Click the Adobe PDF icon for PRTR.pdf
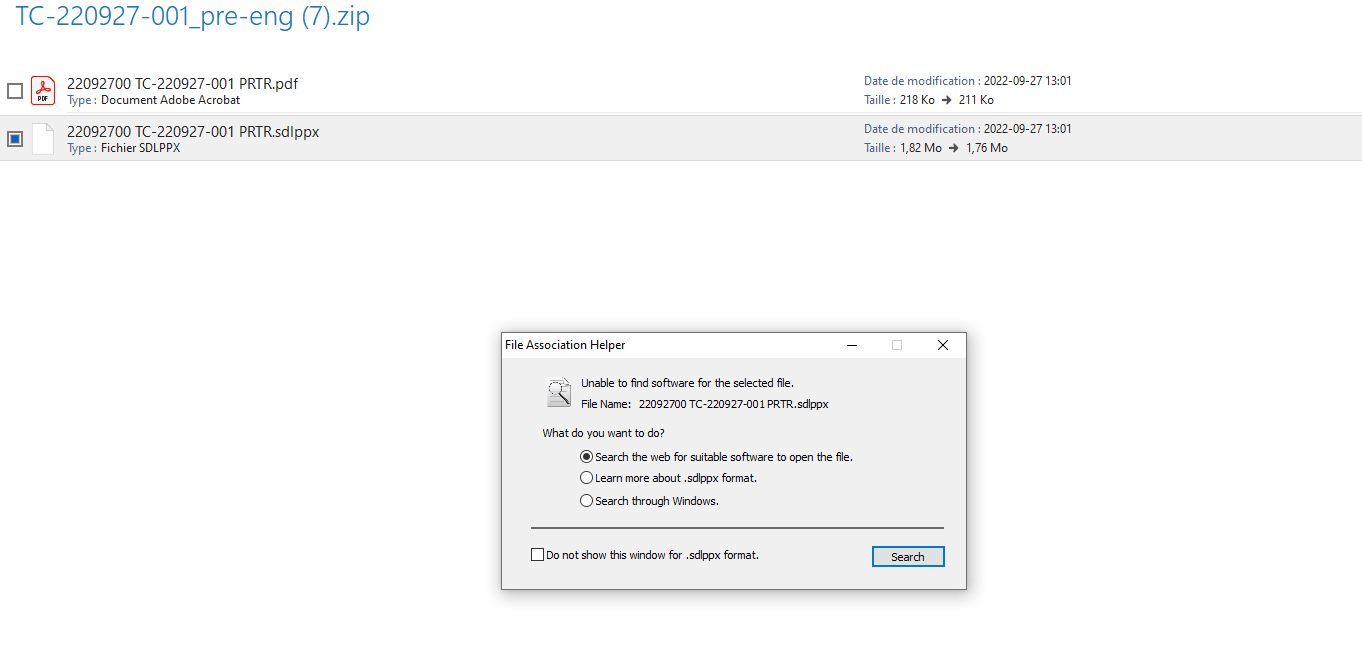1362x662 pixels. pos(43,90)
